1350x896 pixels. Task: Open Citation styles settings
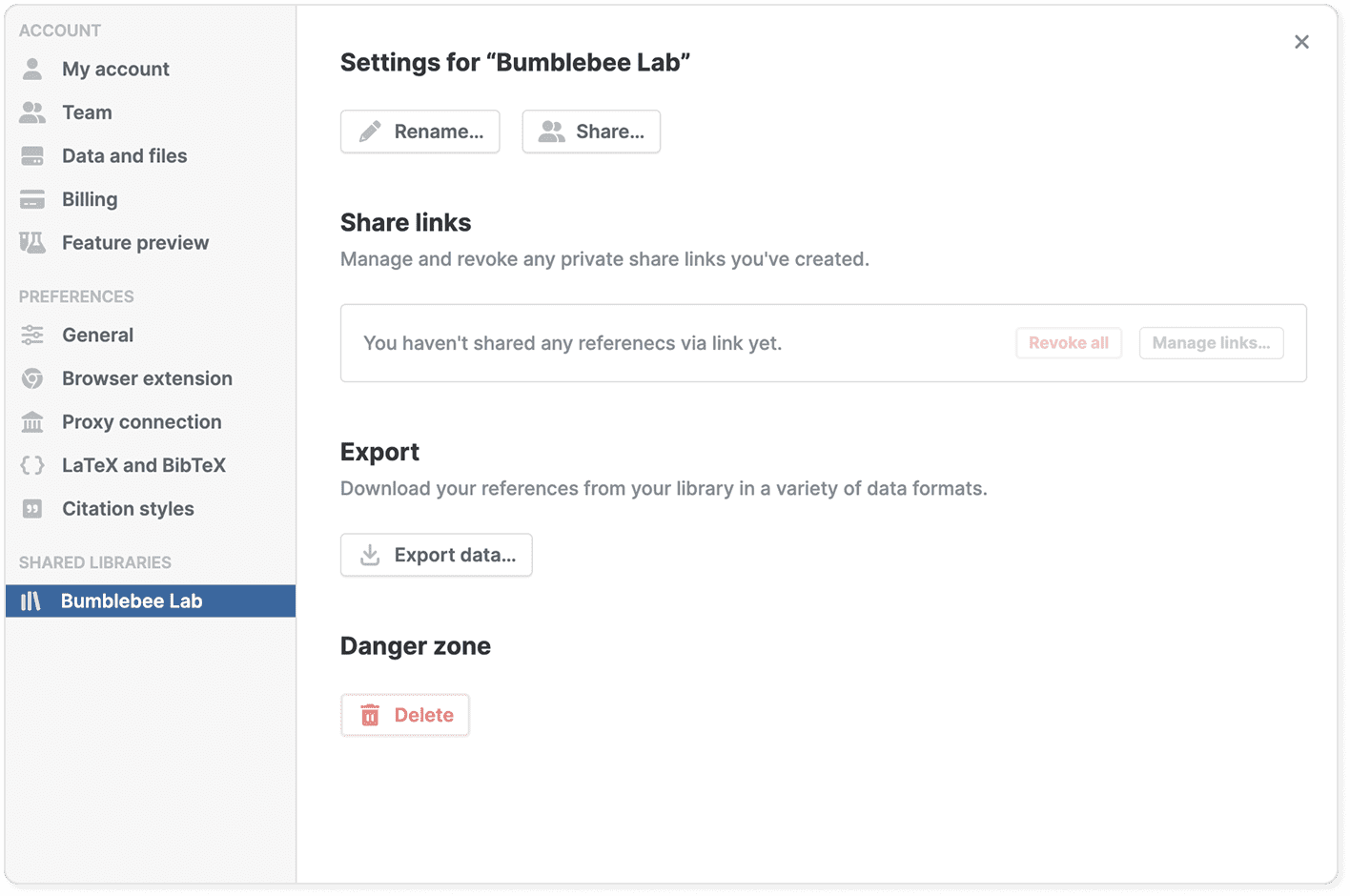pyautogui.click(x=128, y=509)
